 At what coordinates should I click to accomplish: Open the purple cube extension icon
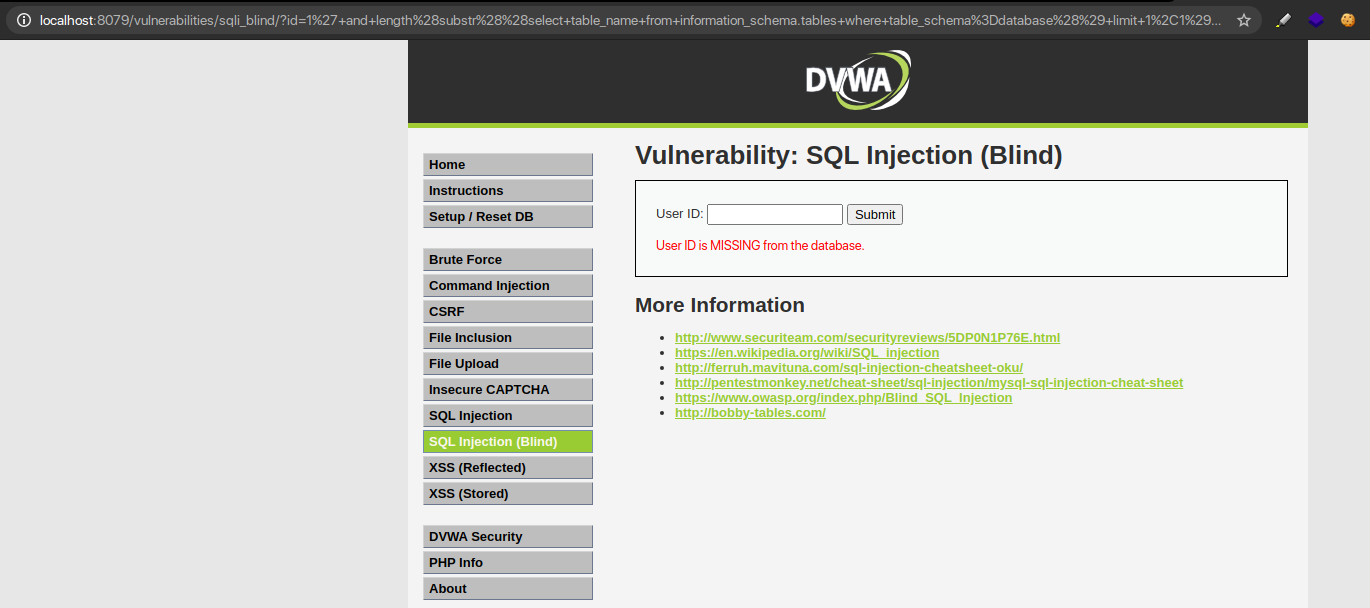pos(1316,20)
